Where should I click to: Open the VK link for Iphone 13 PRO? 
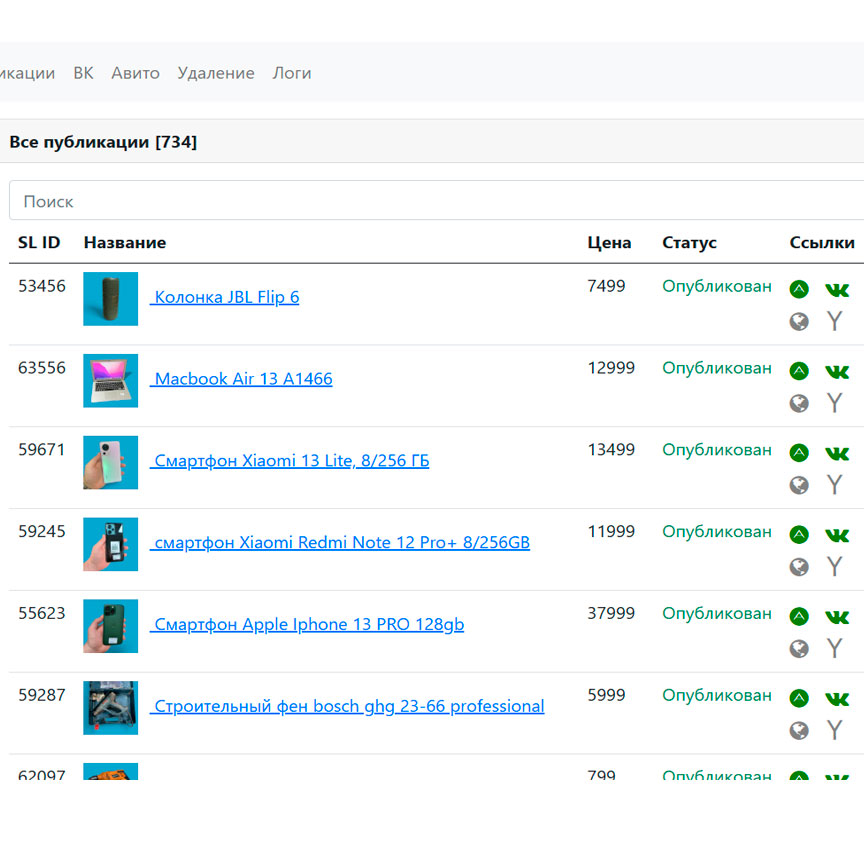(x=837, y=617)
